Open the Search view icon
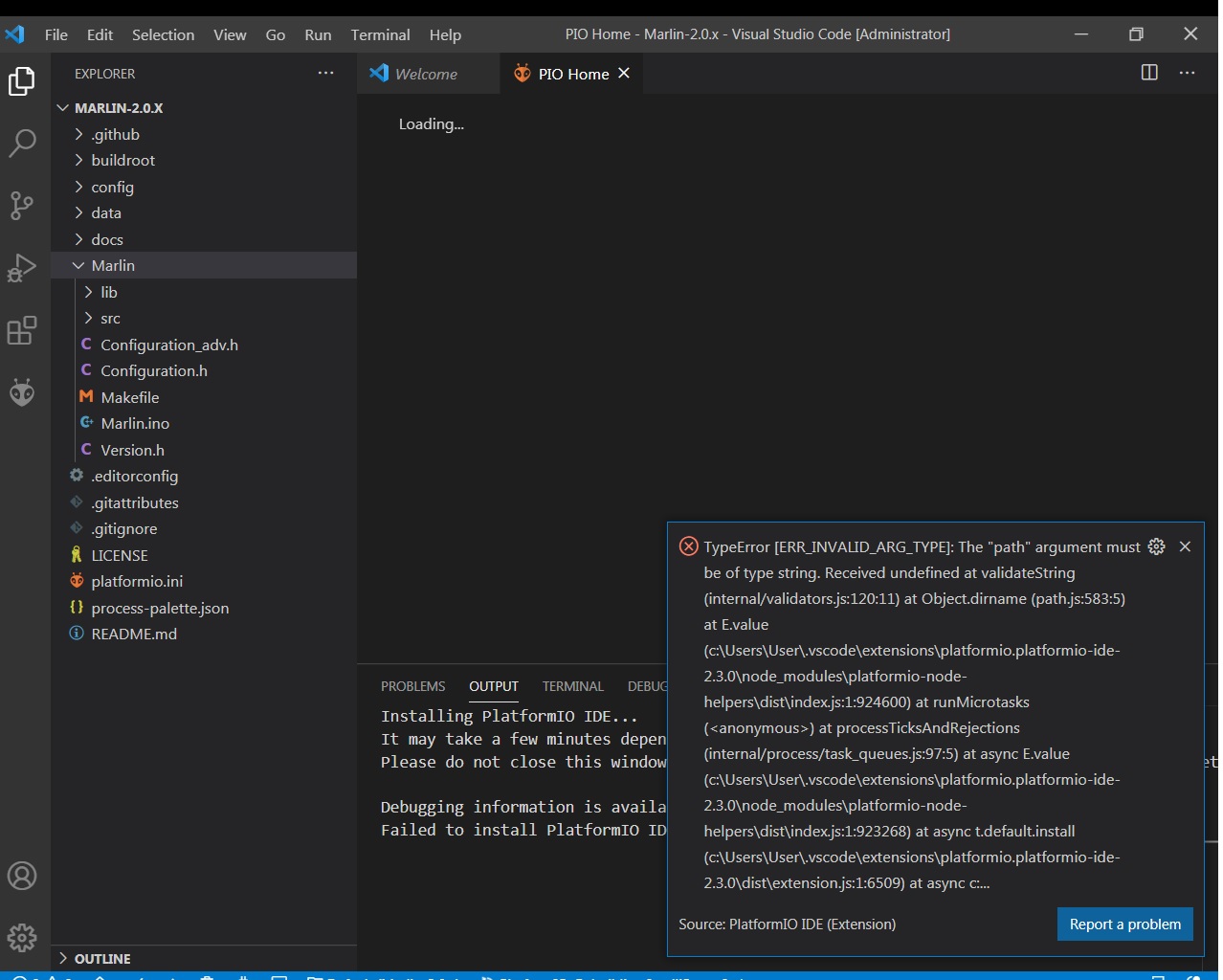 pos(22,144)
